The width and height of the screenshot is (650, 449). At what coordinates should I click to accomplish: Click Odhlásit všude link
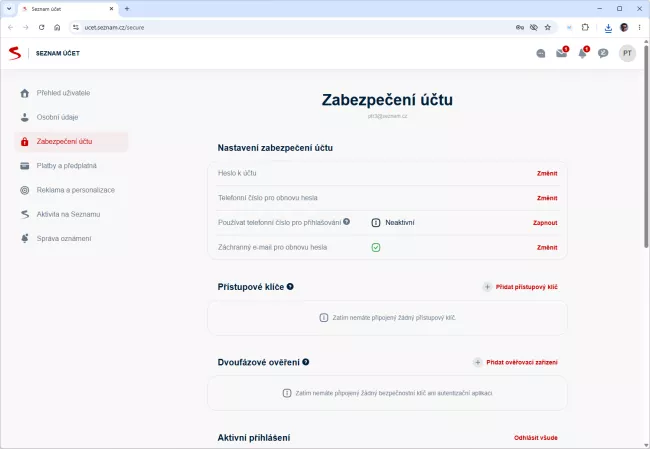(536, 438)
